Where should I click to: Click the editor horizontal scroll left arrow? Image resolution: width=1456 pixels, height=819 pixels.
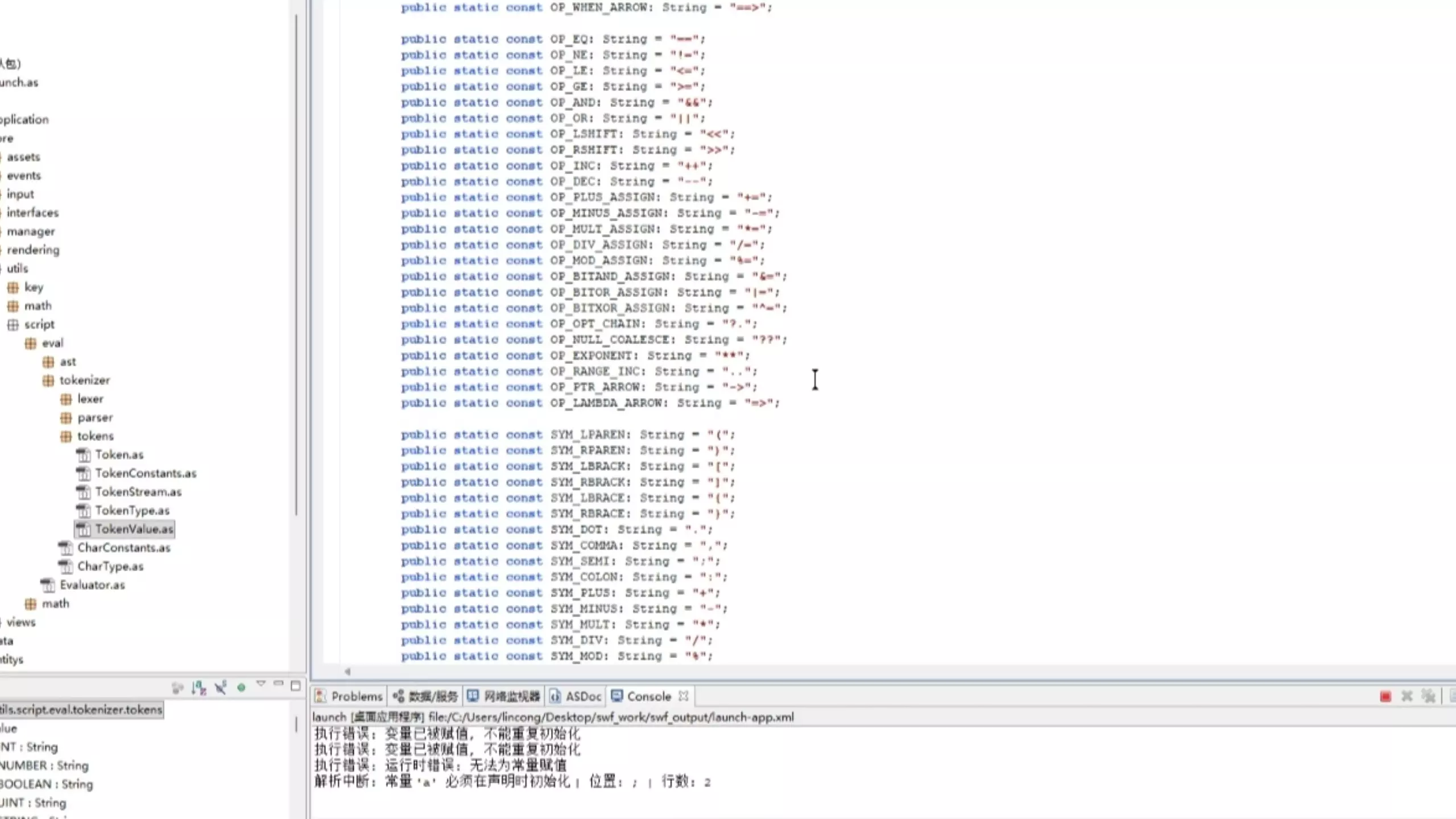[348, 672]
